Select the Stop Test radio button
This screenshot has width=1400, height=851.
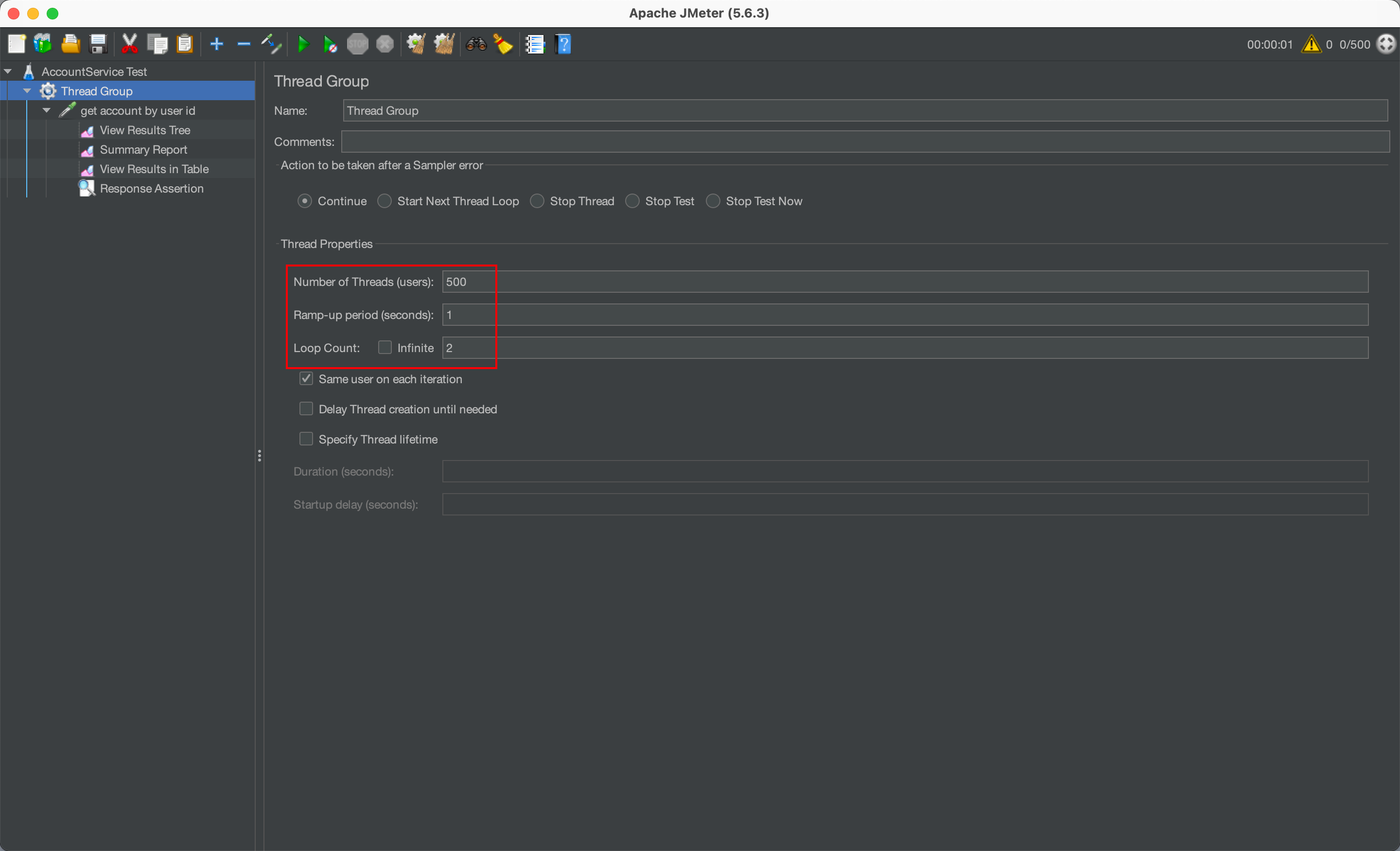tap(632, 201)
